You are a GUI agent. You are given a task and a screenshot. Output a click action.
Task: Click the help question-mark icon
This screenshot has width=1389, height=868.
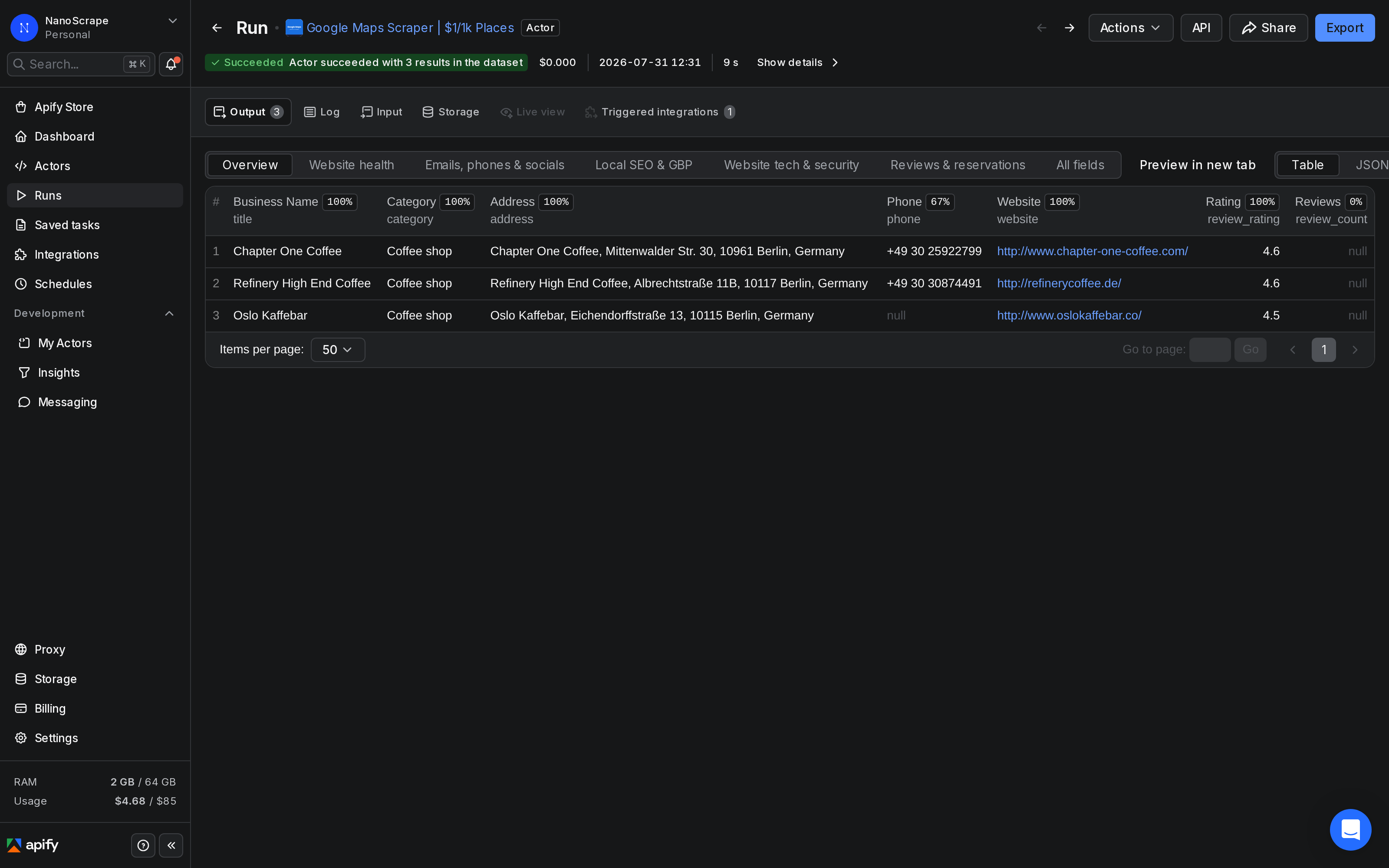pos(143,845)
